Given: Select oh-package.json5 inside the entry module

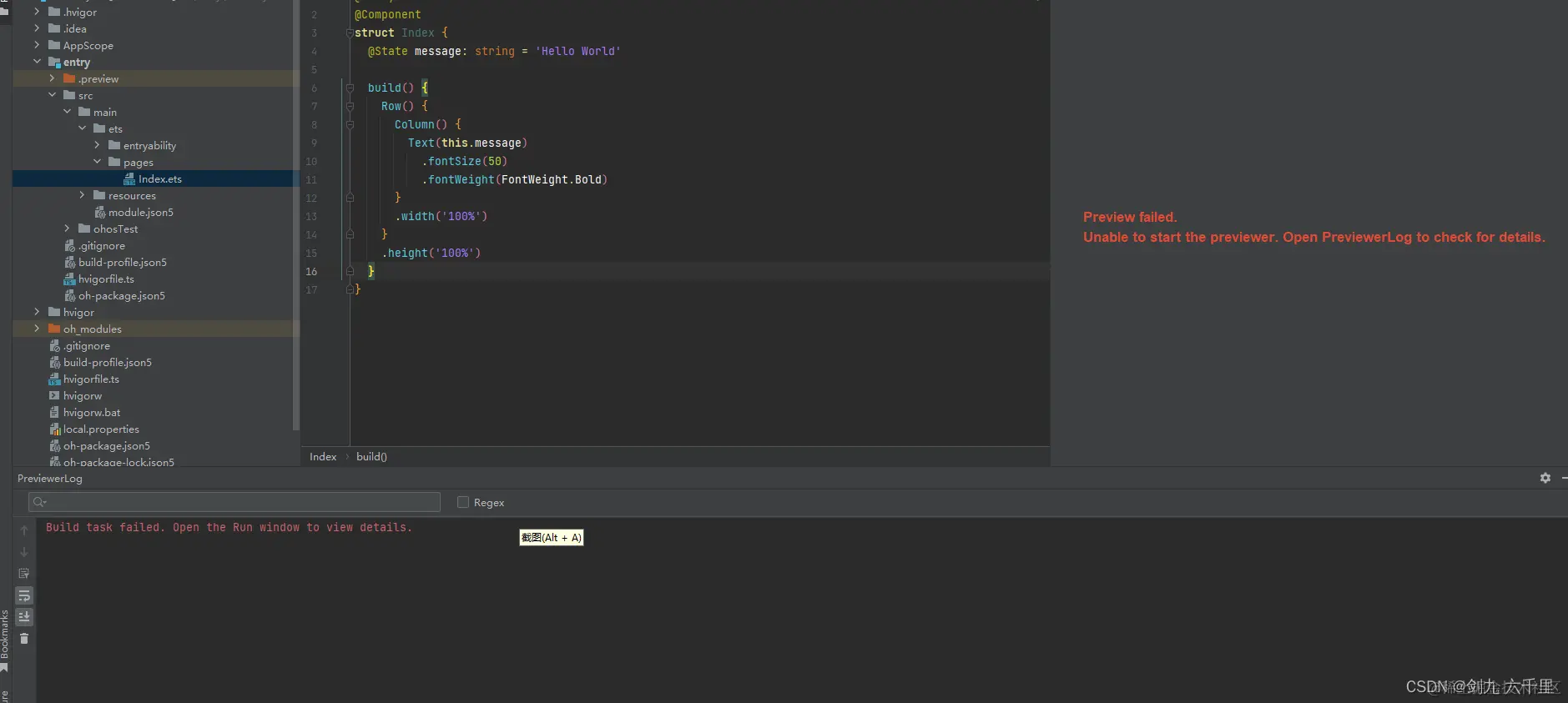Looking at the screenshot, I should 122,296.
